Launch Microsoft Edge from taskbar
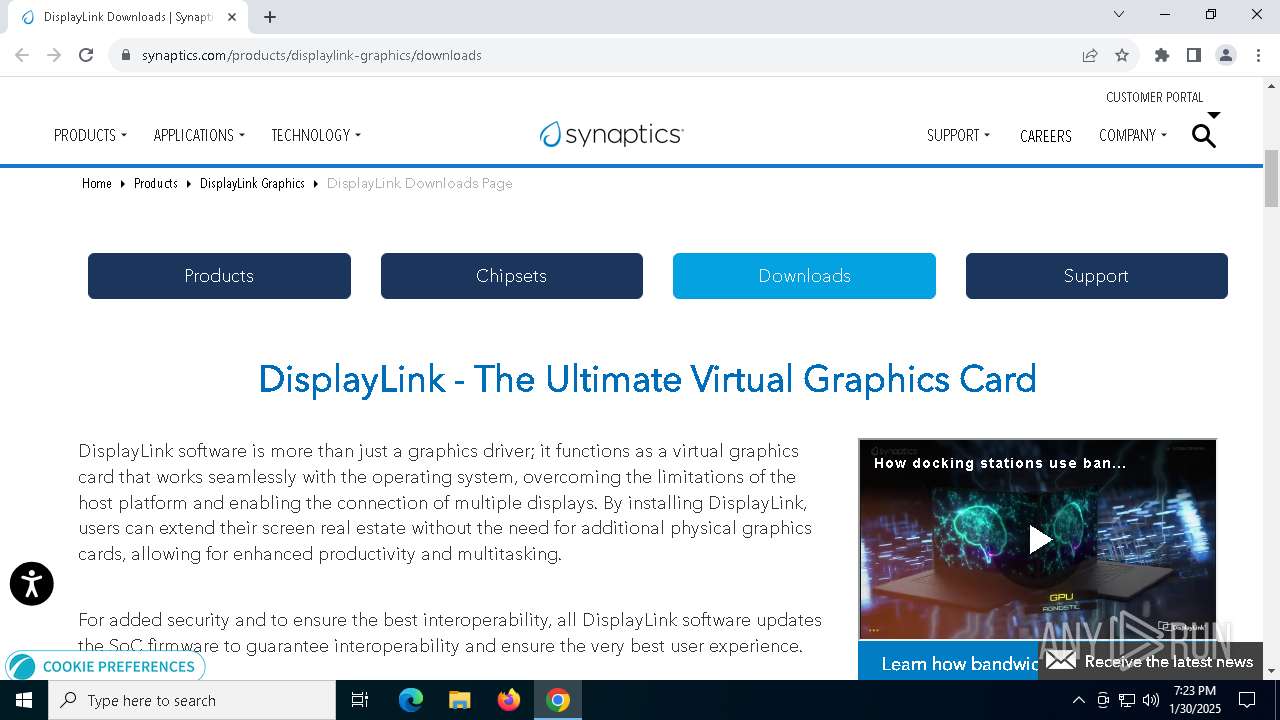 pyautogui.click(x=411, y=700)
